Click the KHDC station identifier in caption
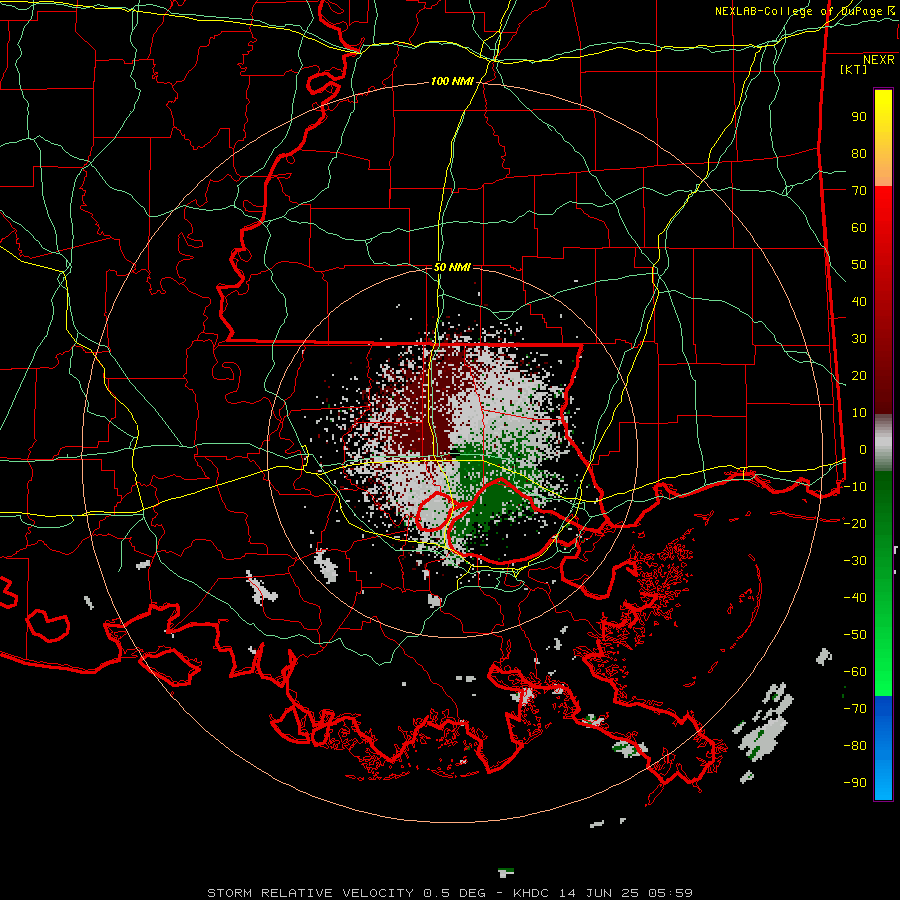The width and height of the screenshot is (900, 900). [531, 893]
